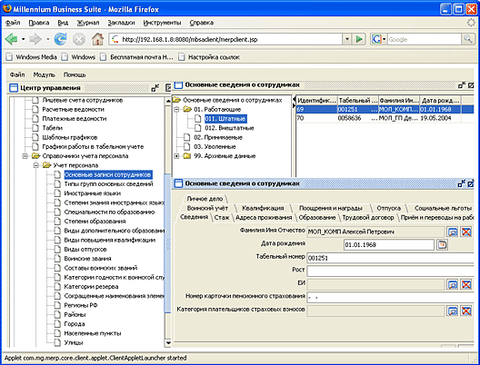Image resolution: width=480 pixels, height=365 pixels.
Task: Click the search magnifier icon in Google box
Action: pyautogui.click(x=468, y=39)
